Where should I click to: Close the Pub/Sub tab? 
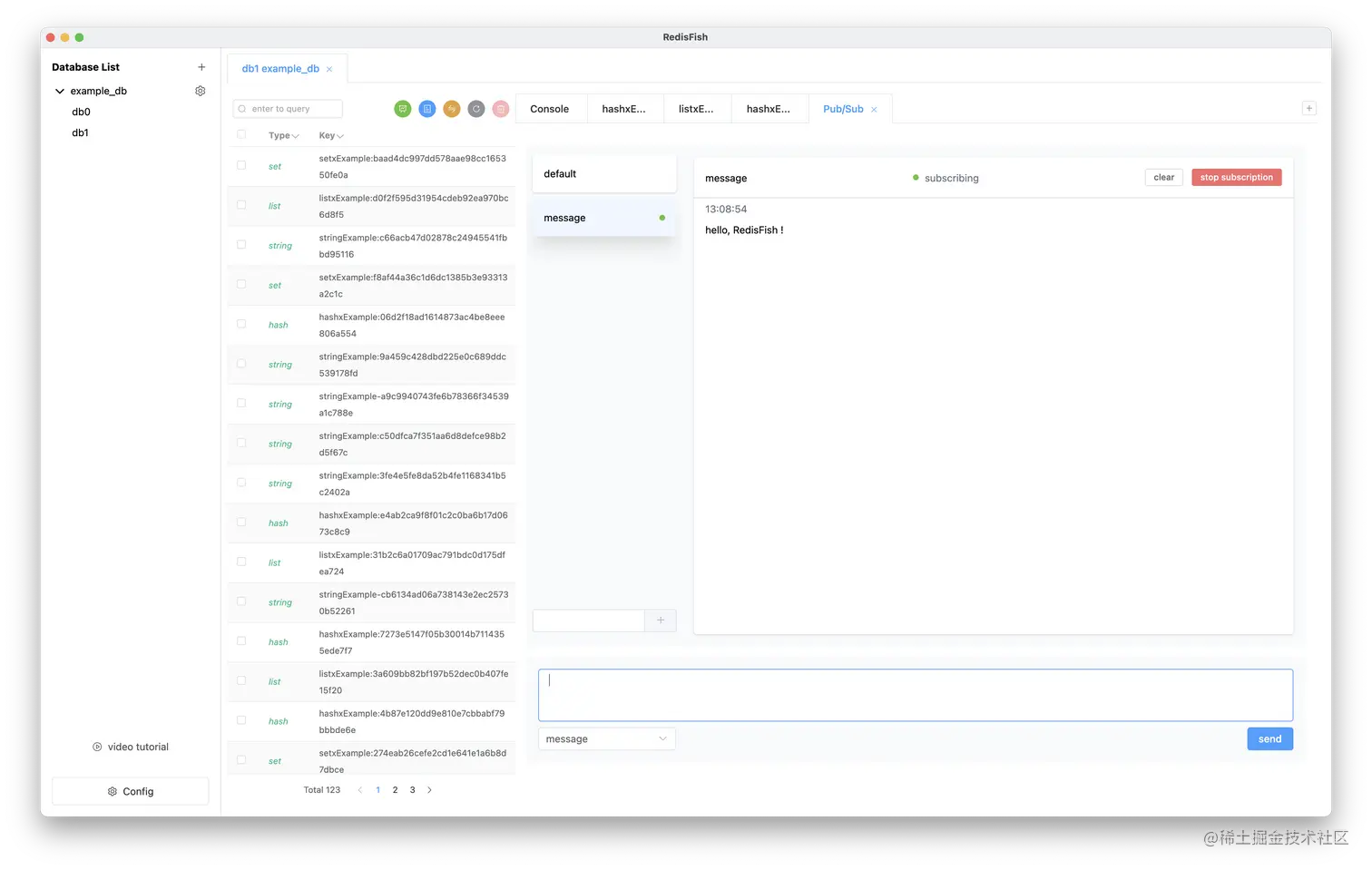coord(874,109)
